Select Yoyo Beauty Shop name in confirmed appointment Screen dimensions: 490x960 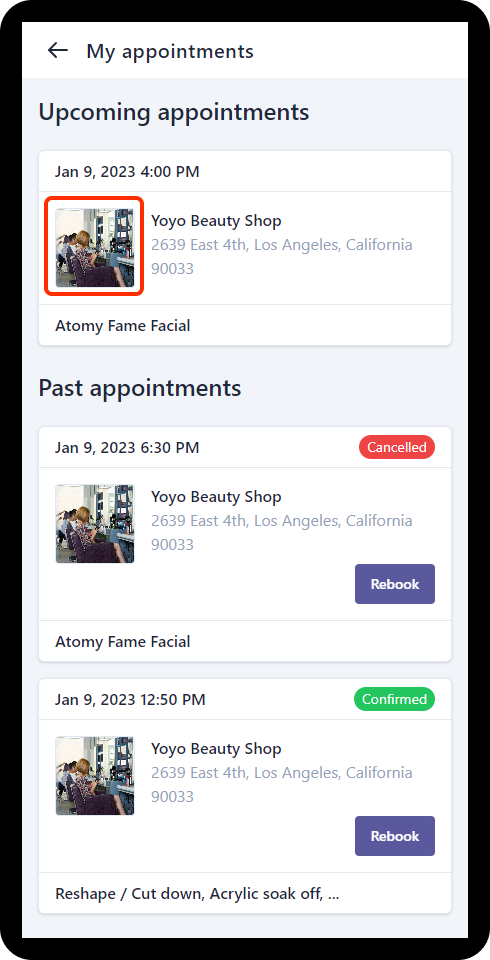point(216,749)
